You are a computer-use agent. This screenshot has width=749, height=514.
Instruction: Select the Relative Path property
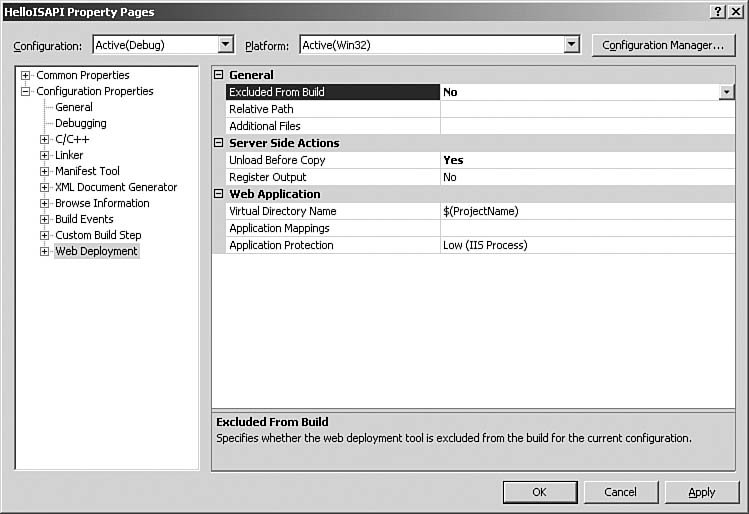pyautogui.click(x=332, y=109)
